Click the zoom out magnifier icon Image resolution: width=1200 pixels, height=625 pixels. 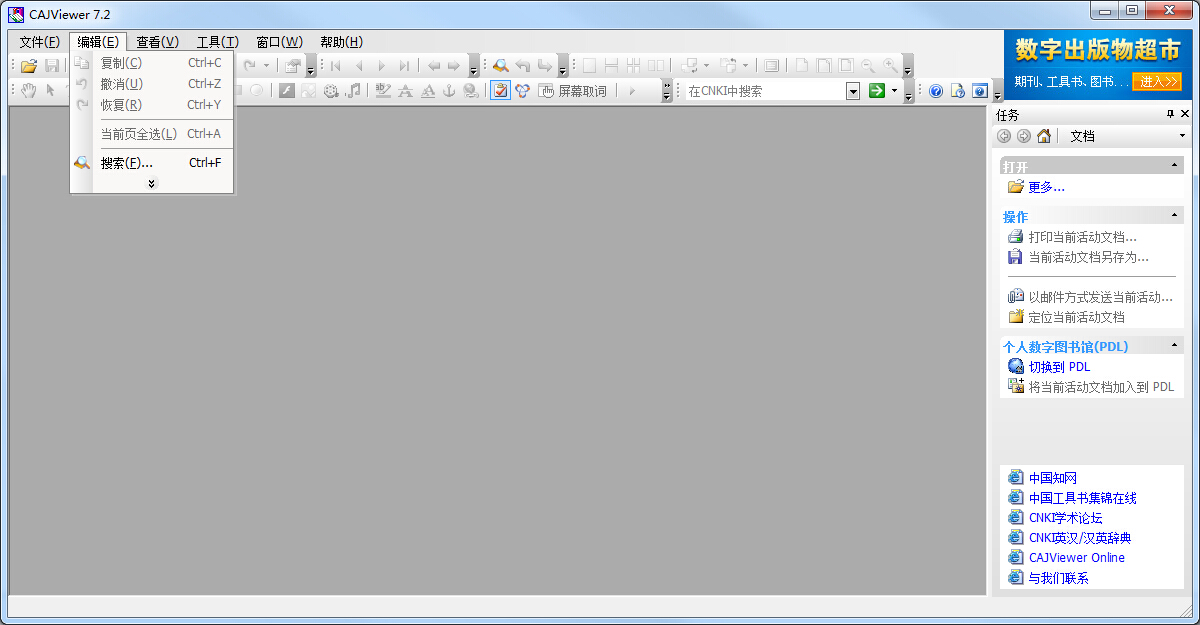tap(868, 66)
